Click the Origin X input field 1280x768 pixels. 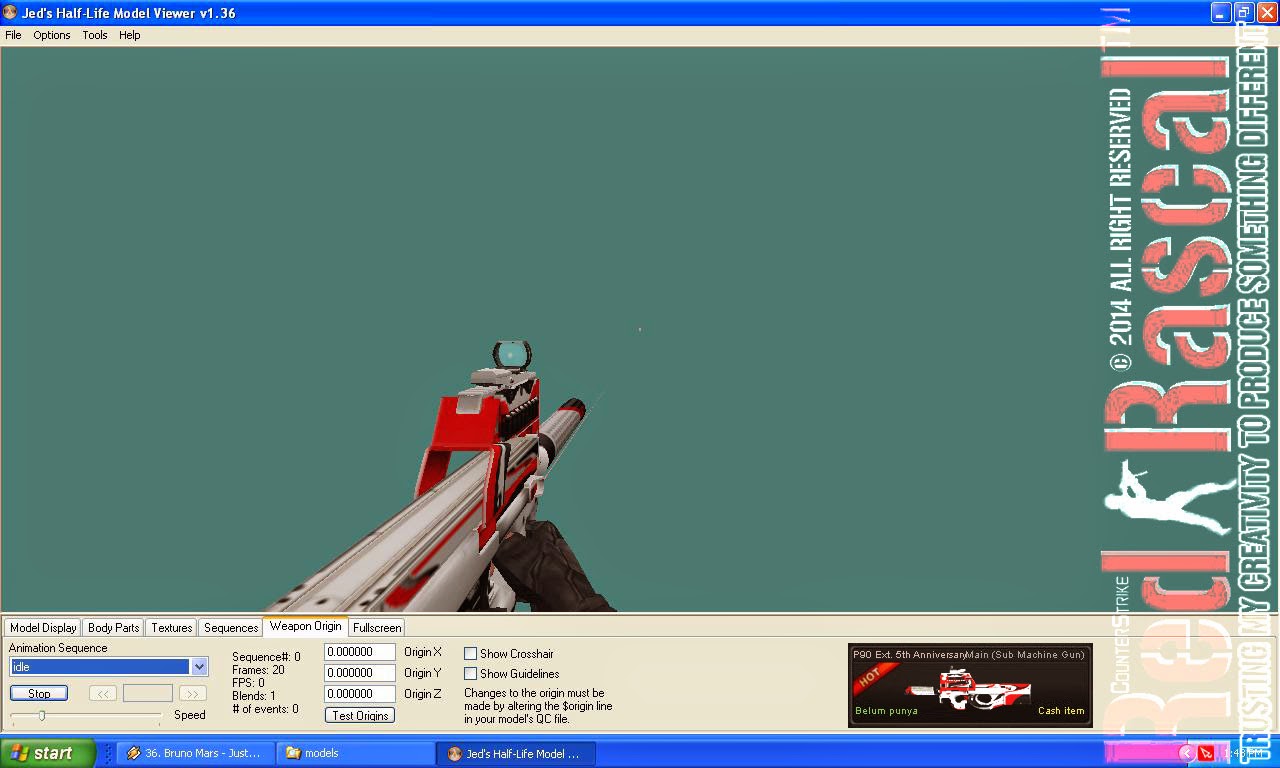(x=360, y=652)
